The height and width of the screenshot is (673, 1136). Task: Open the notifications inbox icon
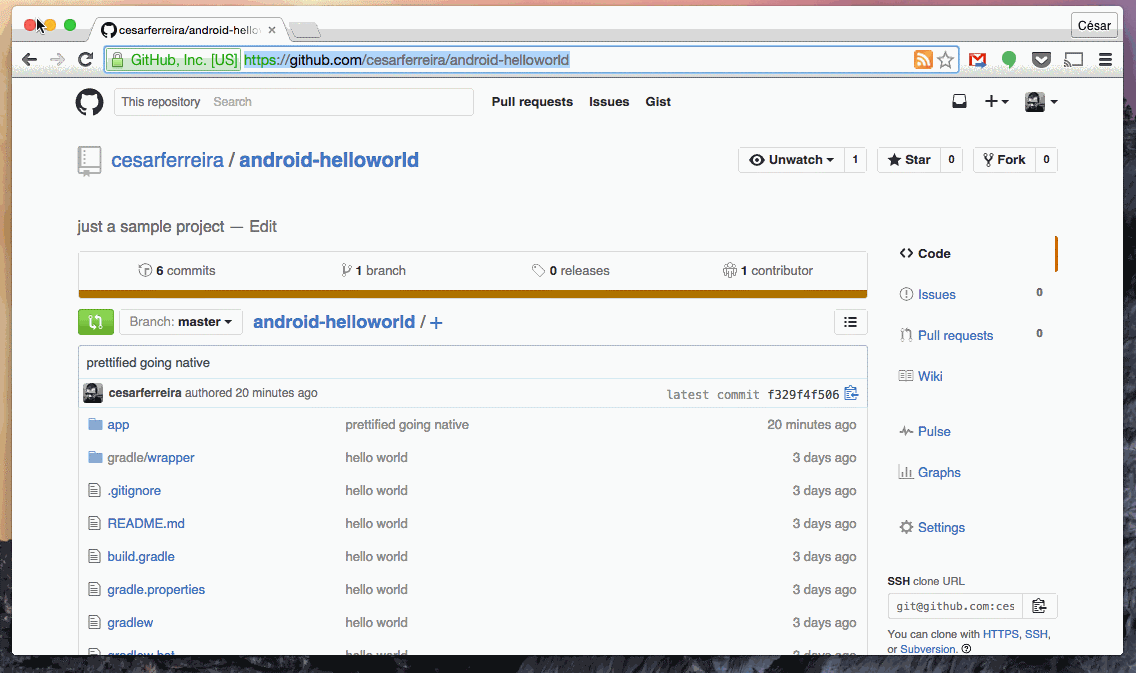(x=959, y=101)
